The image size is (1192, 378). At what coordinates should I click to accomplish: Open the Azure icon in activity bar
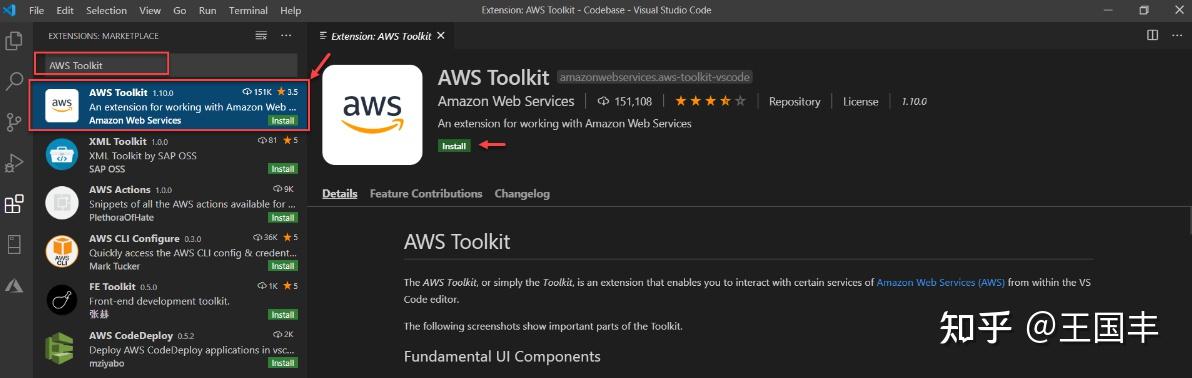14,285
